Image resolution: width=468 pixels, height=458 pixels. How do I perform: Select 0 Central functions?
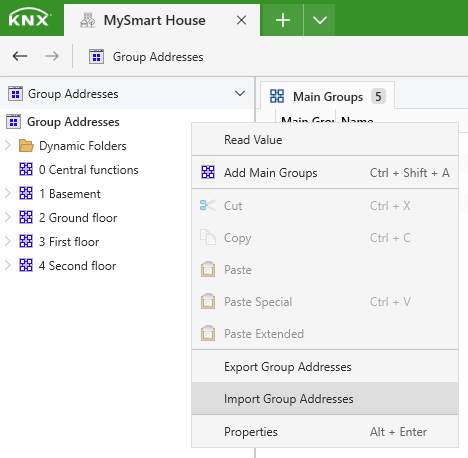[88, 170]
